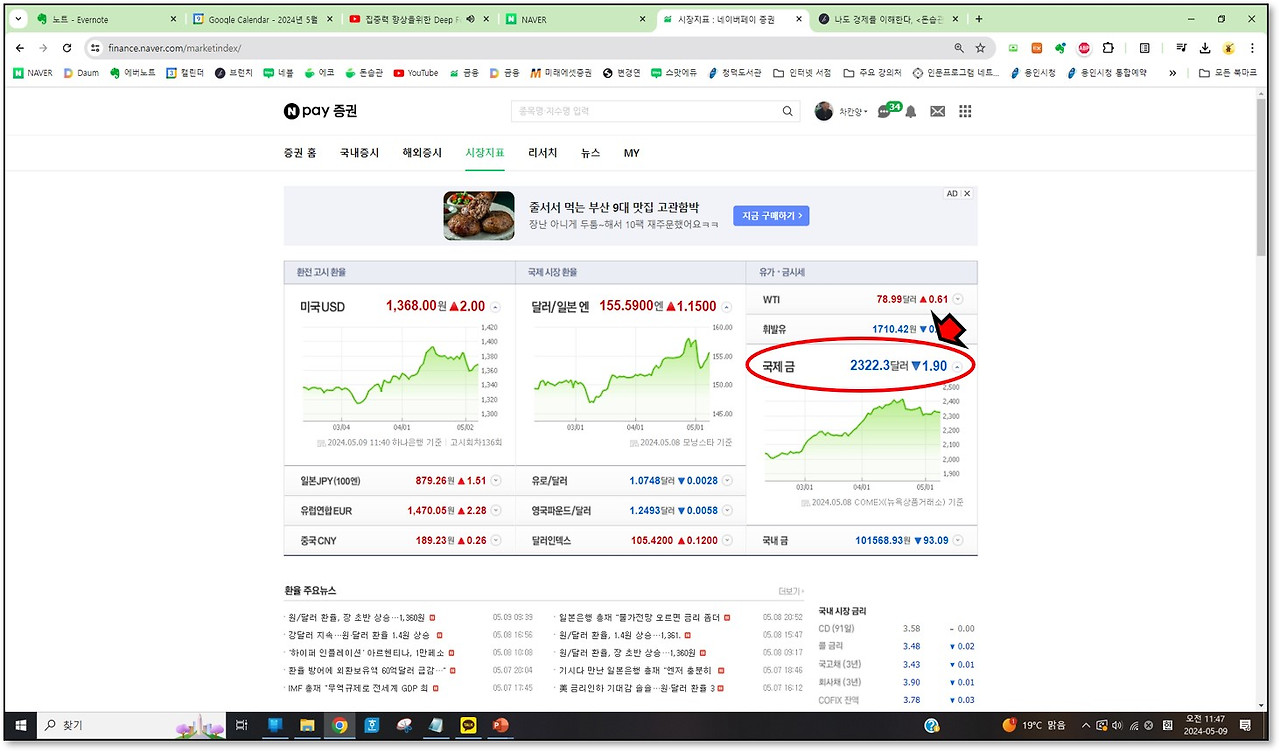Click 더보기 next to 환율 주요뉴스
The image size is (1280, 752).
tap(791, 591)
